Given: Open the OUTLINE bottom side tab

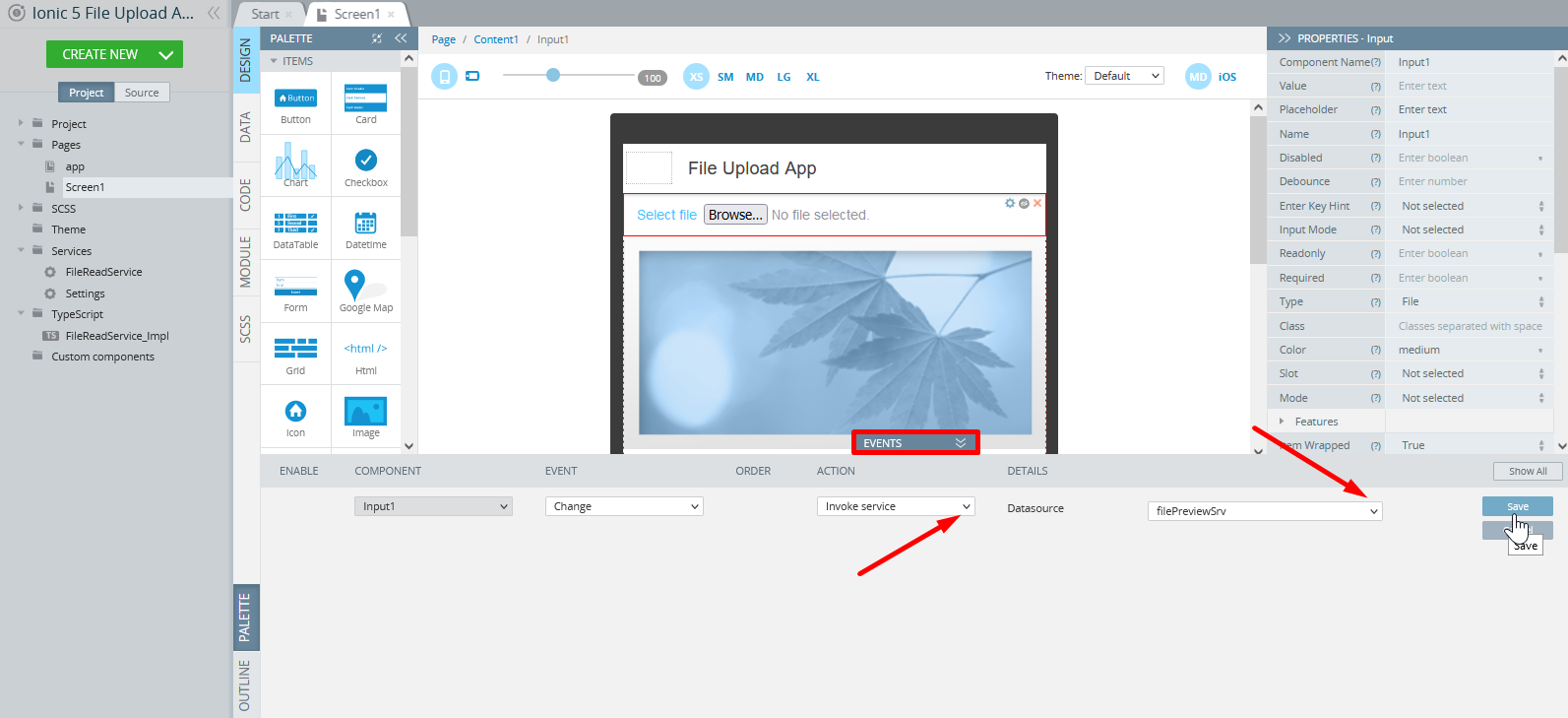Looking at the screenshot, I should [246, 685].
